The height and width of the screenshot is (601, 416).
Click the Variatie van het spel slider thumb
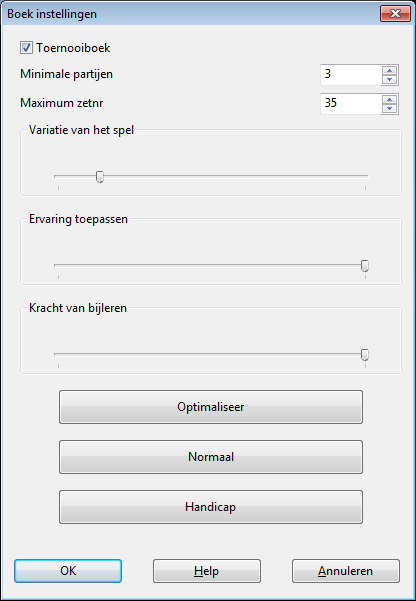click(100, 177)
